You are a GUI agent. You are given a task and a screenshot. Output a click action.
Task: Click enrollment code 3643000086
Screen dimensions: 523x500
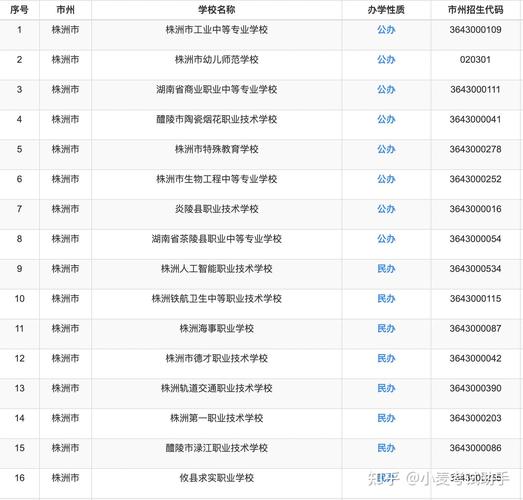click(x=475, y=448)
